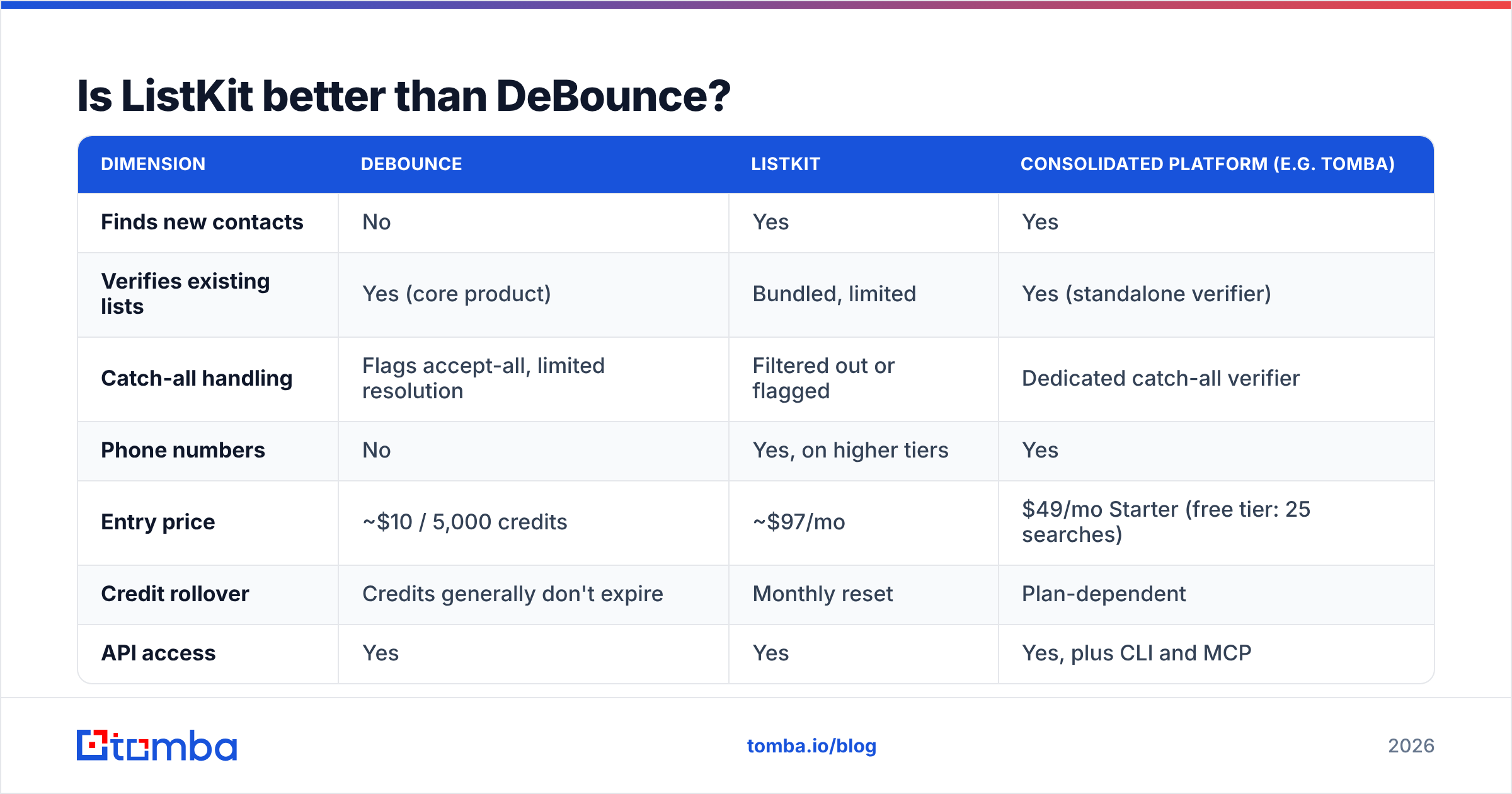Click Tomba 'Yes' in Finds new contacts row
Image resolution: width=1512 pixels, height=794 pixels.
click(1040, 222)
